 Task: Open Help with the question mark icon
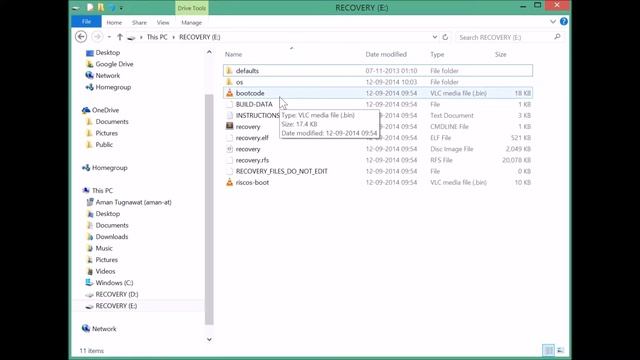click(x=564, y=22)
